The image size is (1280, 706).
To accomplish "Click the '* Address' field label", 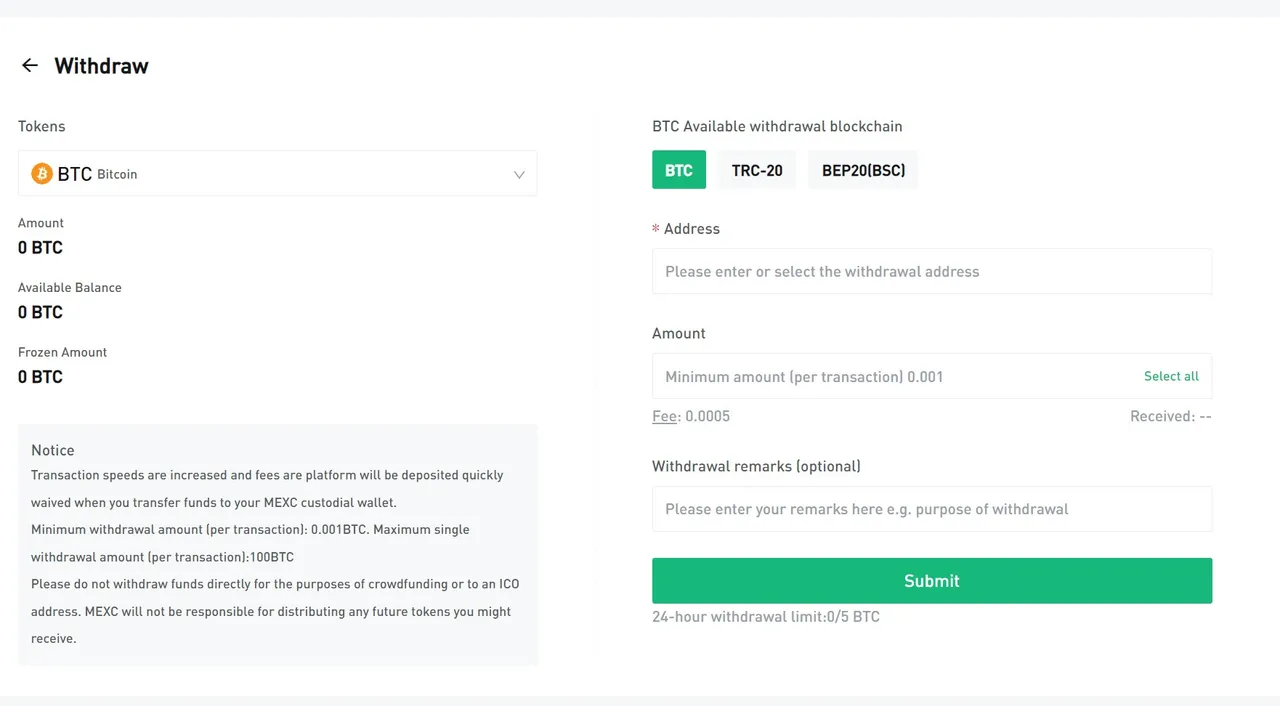I will click(x=686, y=229).
